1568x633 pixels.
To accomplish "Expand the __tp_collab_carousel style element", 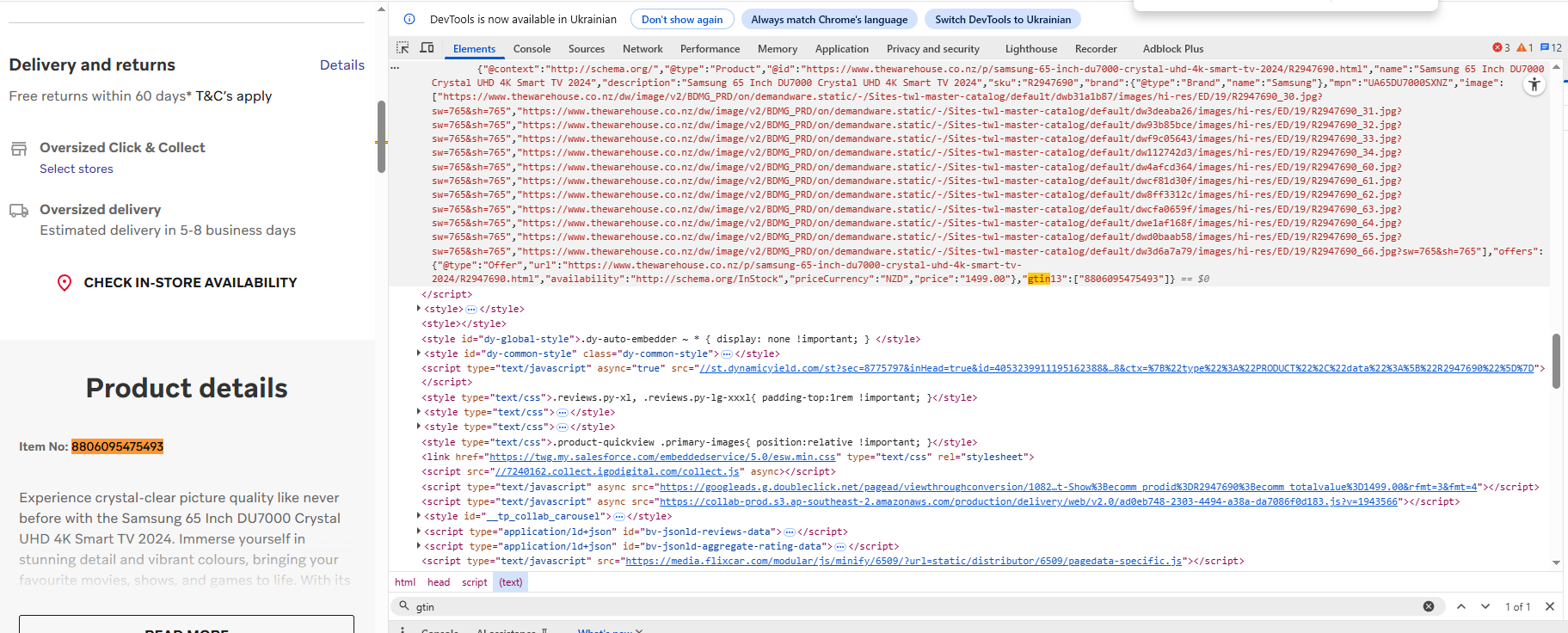I will coord(419,516).
